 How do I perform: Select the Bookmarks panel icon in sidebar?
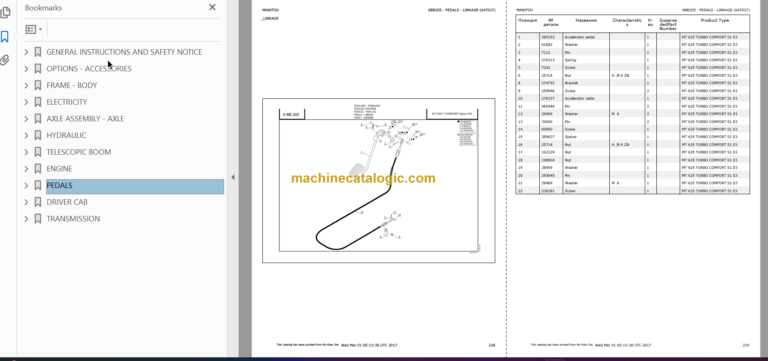(5, 37)
